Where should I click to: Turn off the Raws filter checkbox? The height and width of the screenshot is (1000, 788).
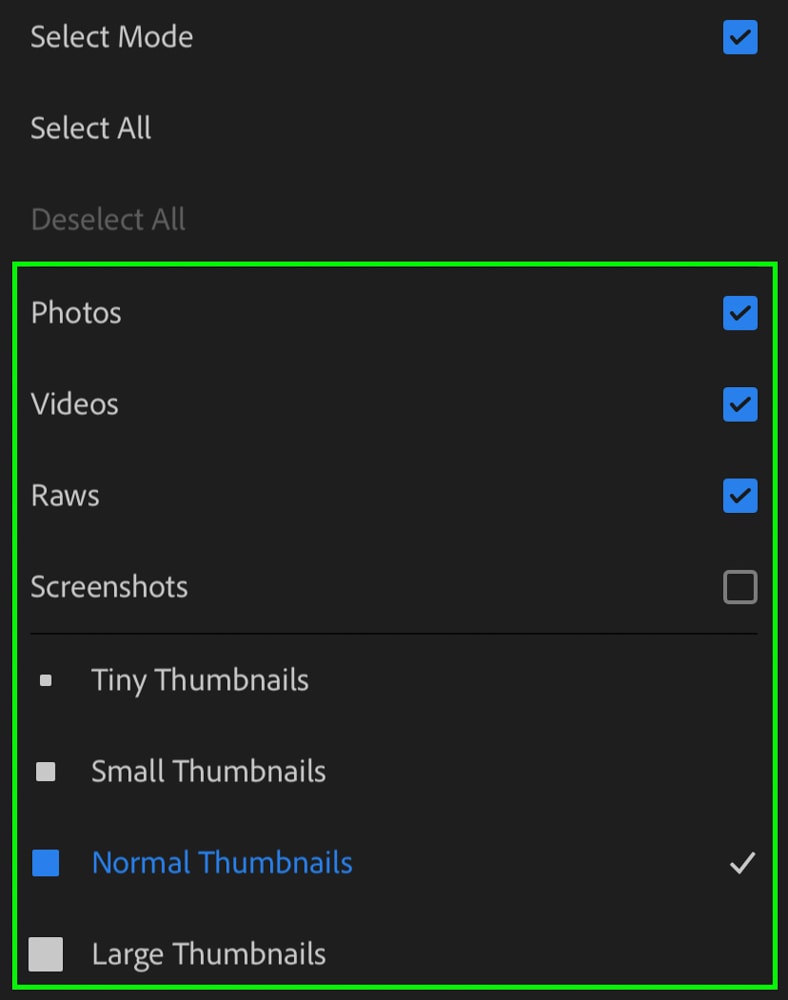(740, 496)
